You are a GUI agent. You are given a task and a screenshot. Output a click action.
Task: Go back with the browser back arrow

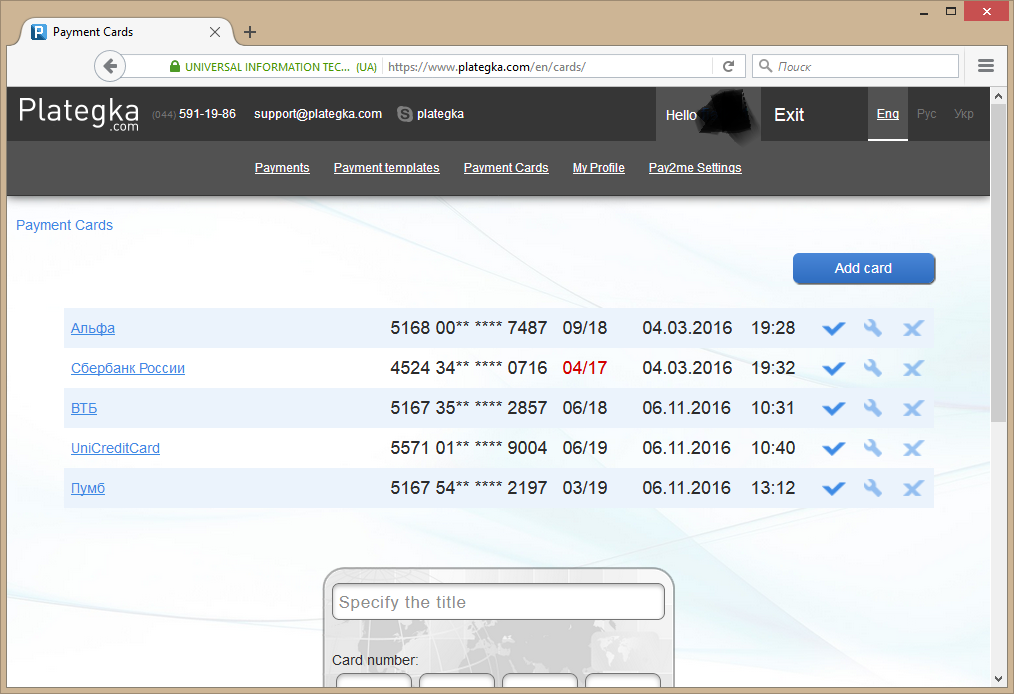click(x=110, y=66)
